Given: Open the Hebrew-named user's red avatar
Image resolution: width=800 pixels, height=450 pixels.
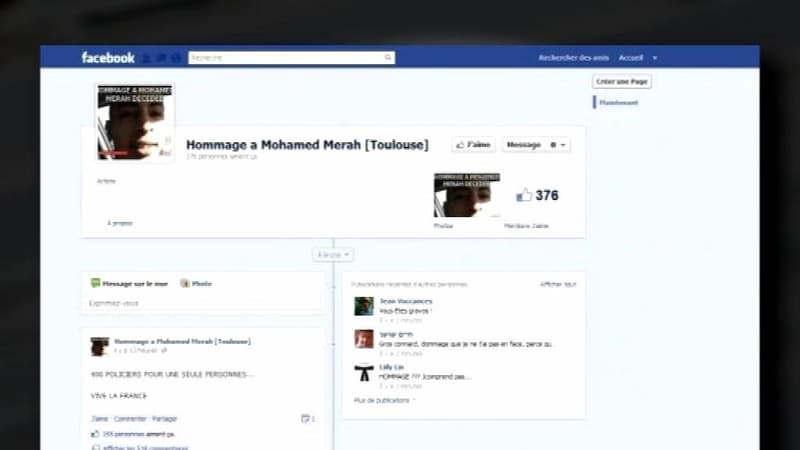Looking at the screenshot, I should tap(364, 339).
